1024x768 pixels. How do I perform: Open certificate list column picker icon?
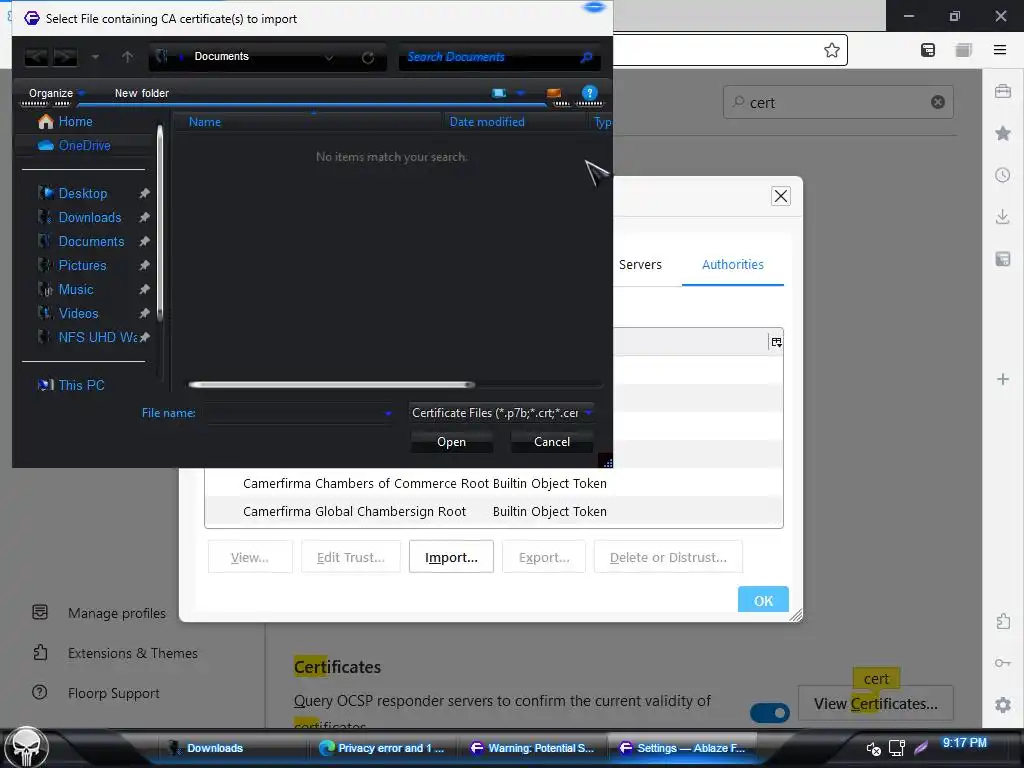(776, 342)
